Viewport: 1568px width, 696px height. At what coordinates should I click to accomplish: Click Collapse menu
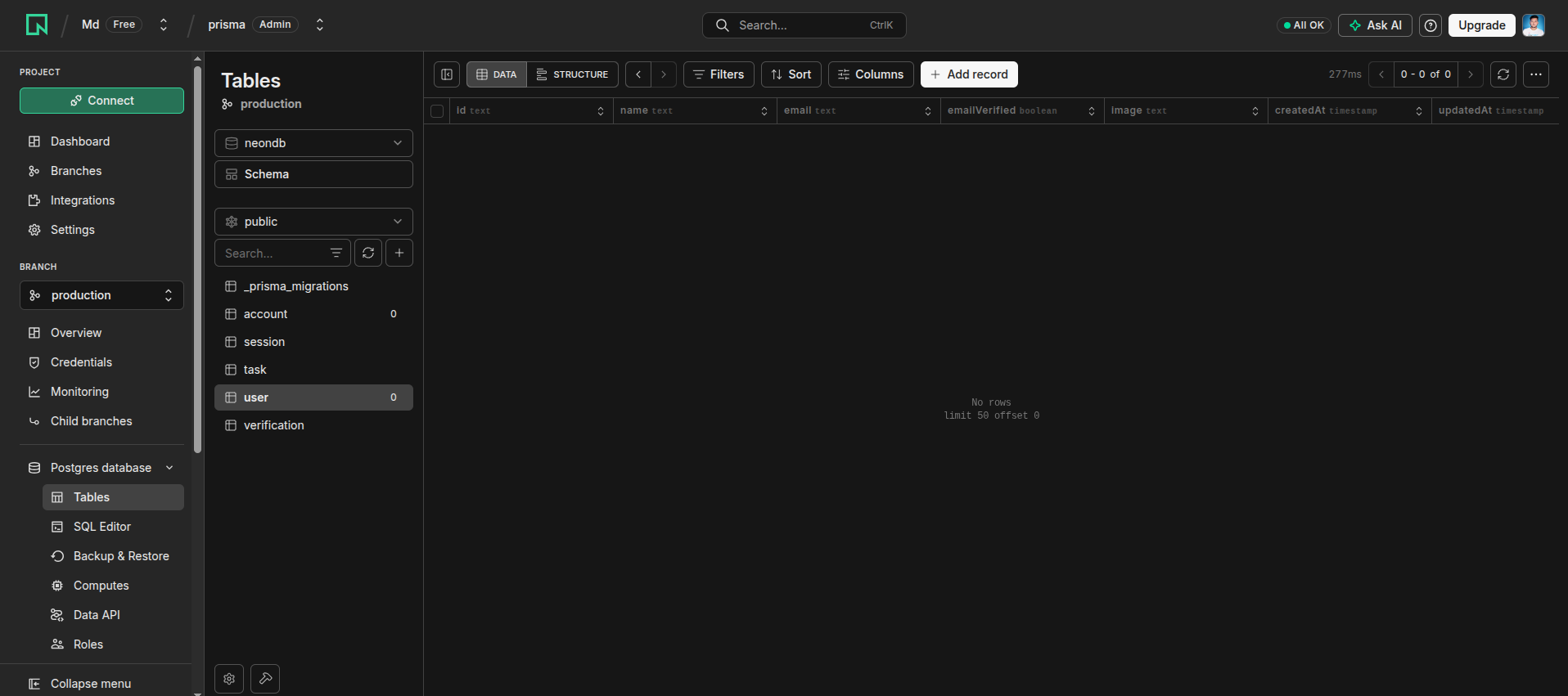pyautogui.click(x=91, y=684)
